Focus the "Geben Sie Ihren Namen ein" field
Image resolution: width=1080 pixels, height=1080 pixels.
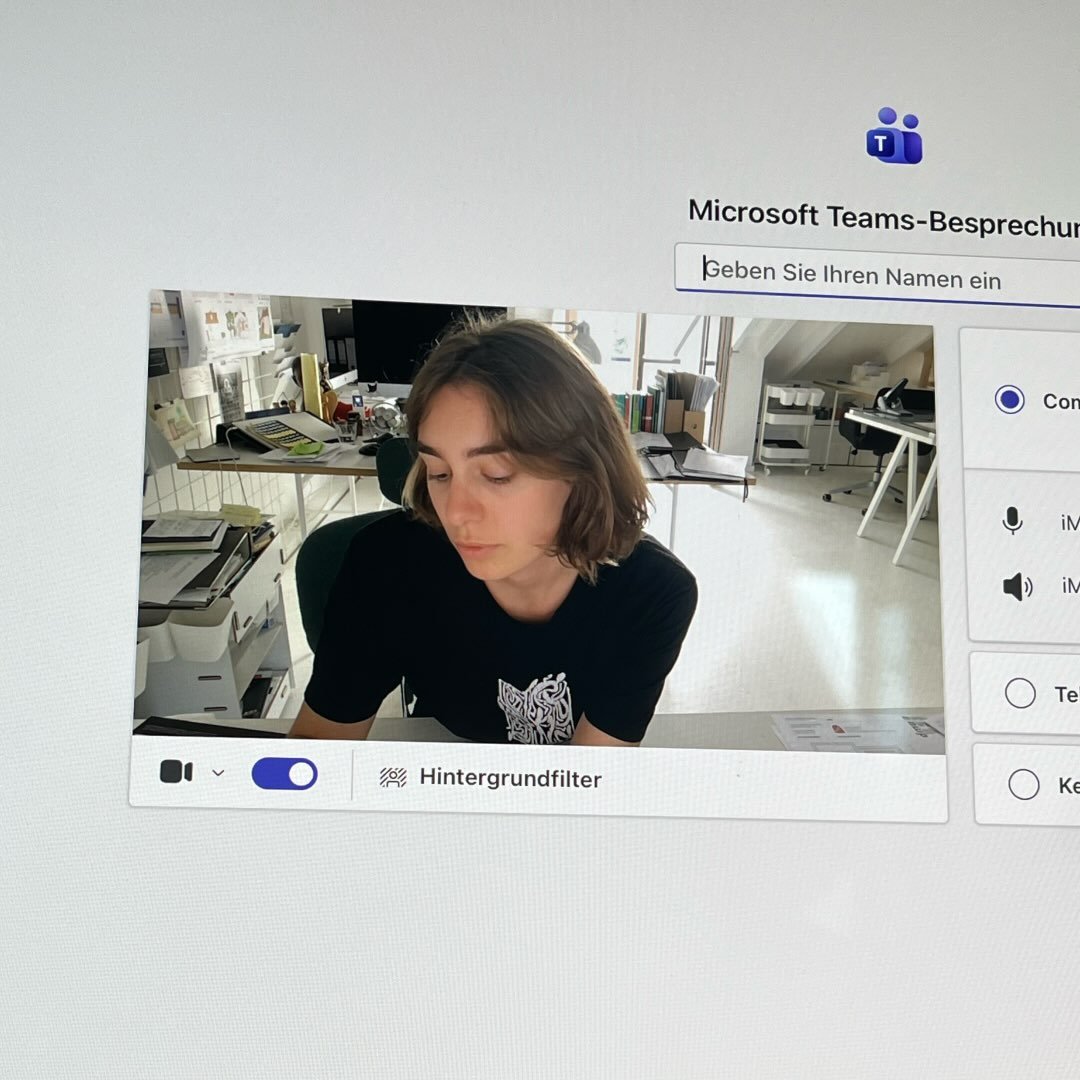pyautogui.click(x=877, y=274)
